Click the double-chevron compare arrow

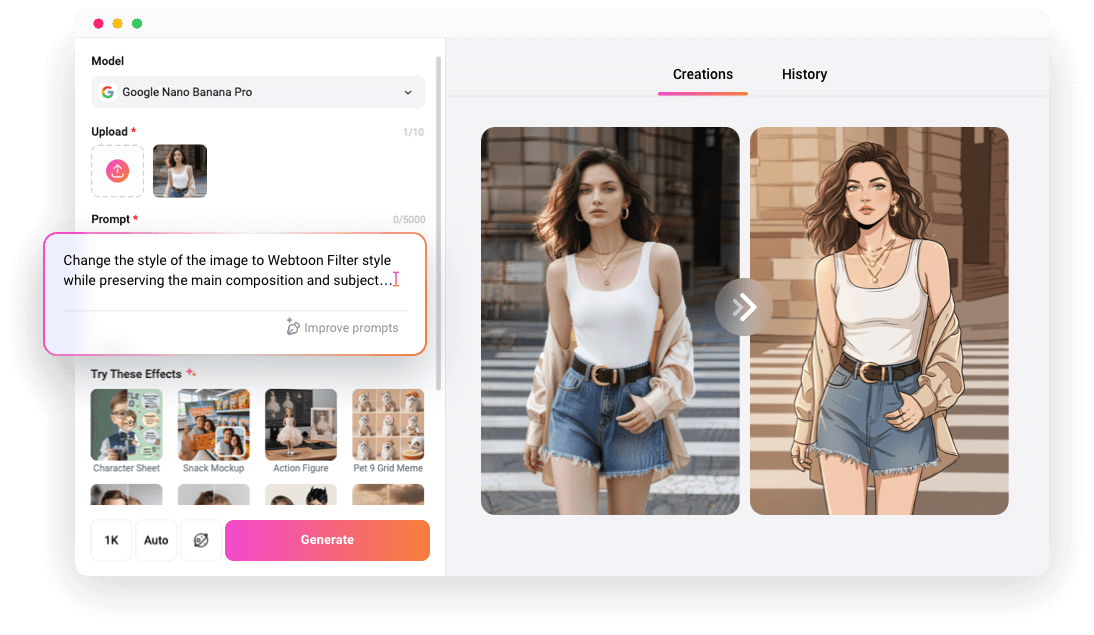pos(744,307)
